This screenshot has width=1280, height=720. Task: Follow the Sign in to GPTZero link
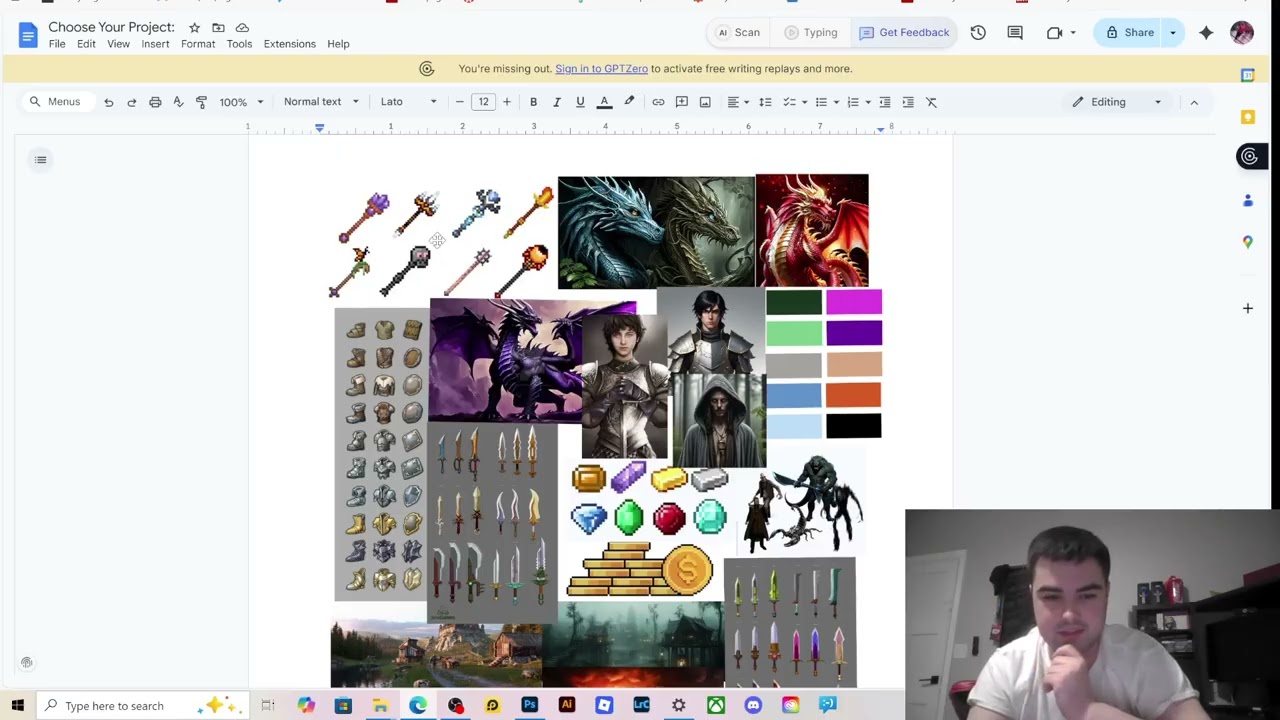point(601,69)
